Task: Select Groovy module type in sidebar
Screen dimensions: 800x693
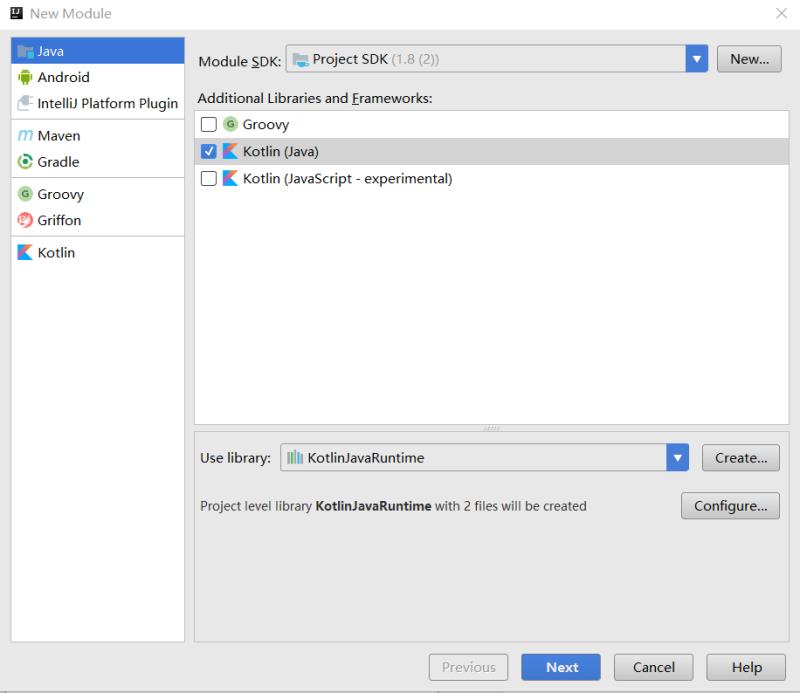Action: coord(97,194)
